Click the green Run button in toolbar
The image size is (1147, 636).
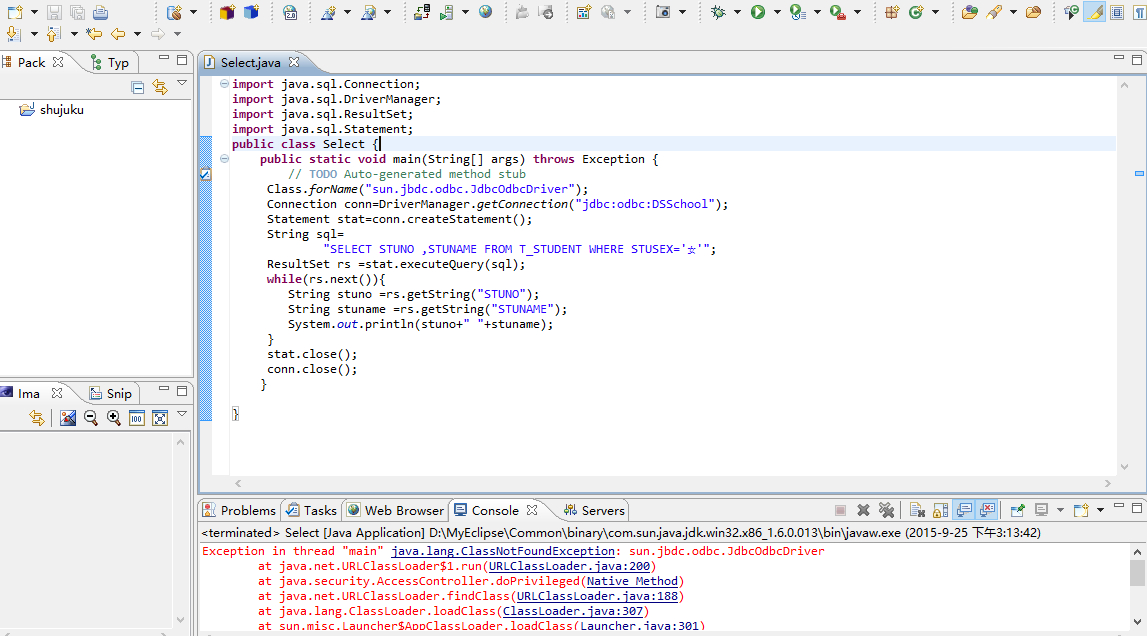click(757, 12)
